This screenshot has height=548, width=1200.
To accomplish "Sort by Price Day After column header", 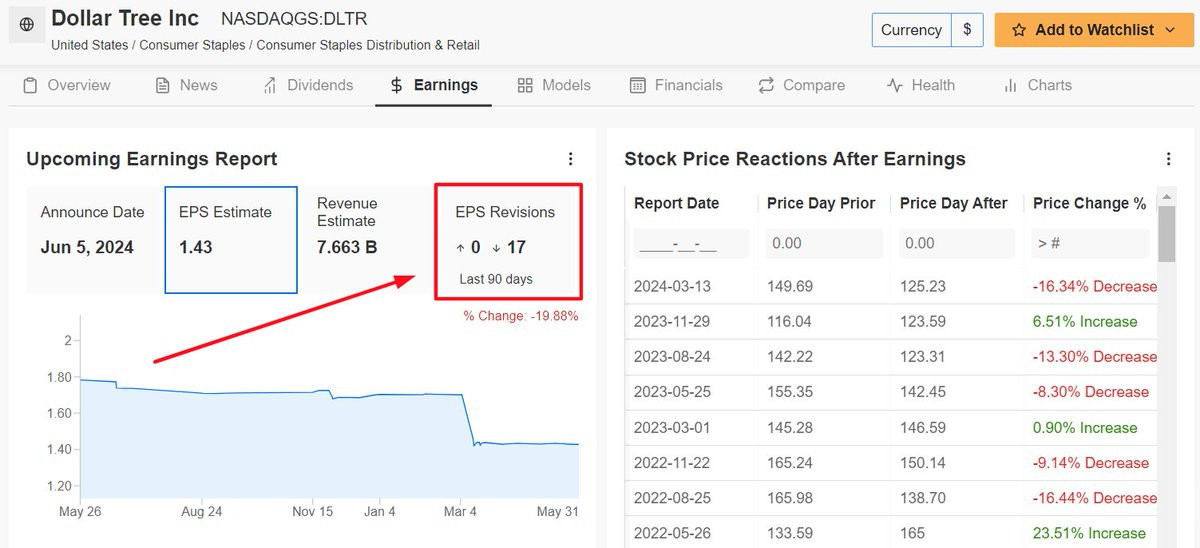I will [953, 203].
